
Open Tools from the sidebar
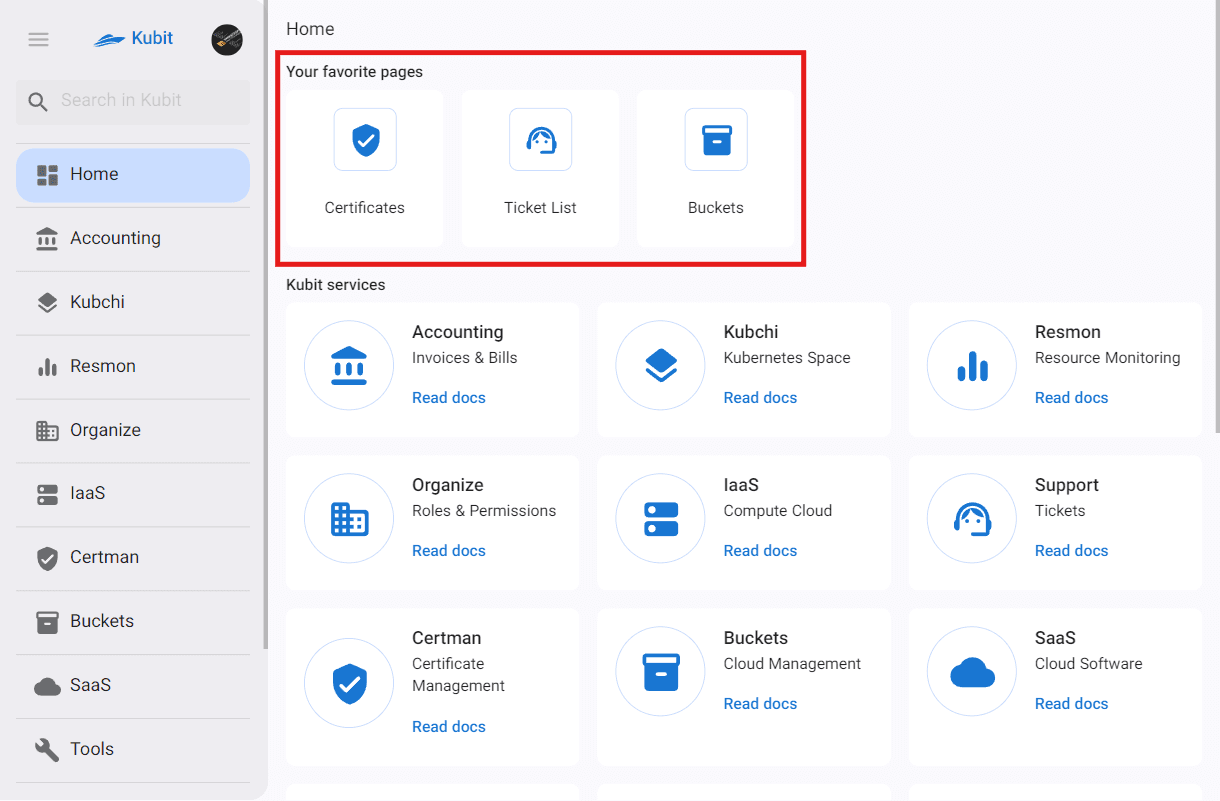133,750
